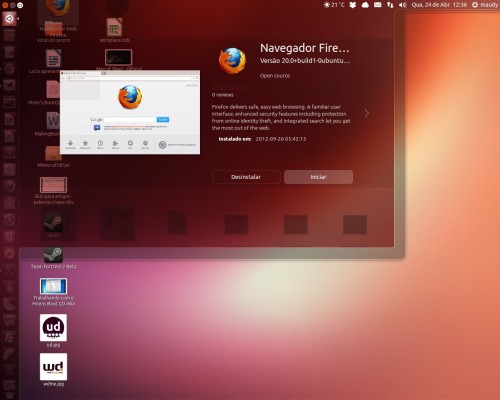Select the Man of Steel video file
The height and width of the screenshot is (400, 500).
click(x=119, y=57)
